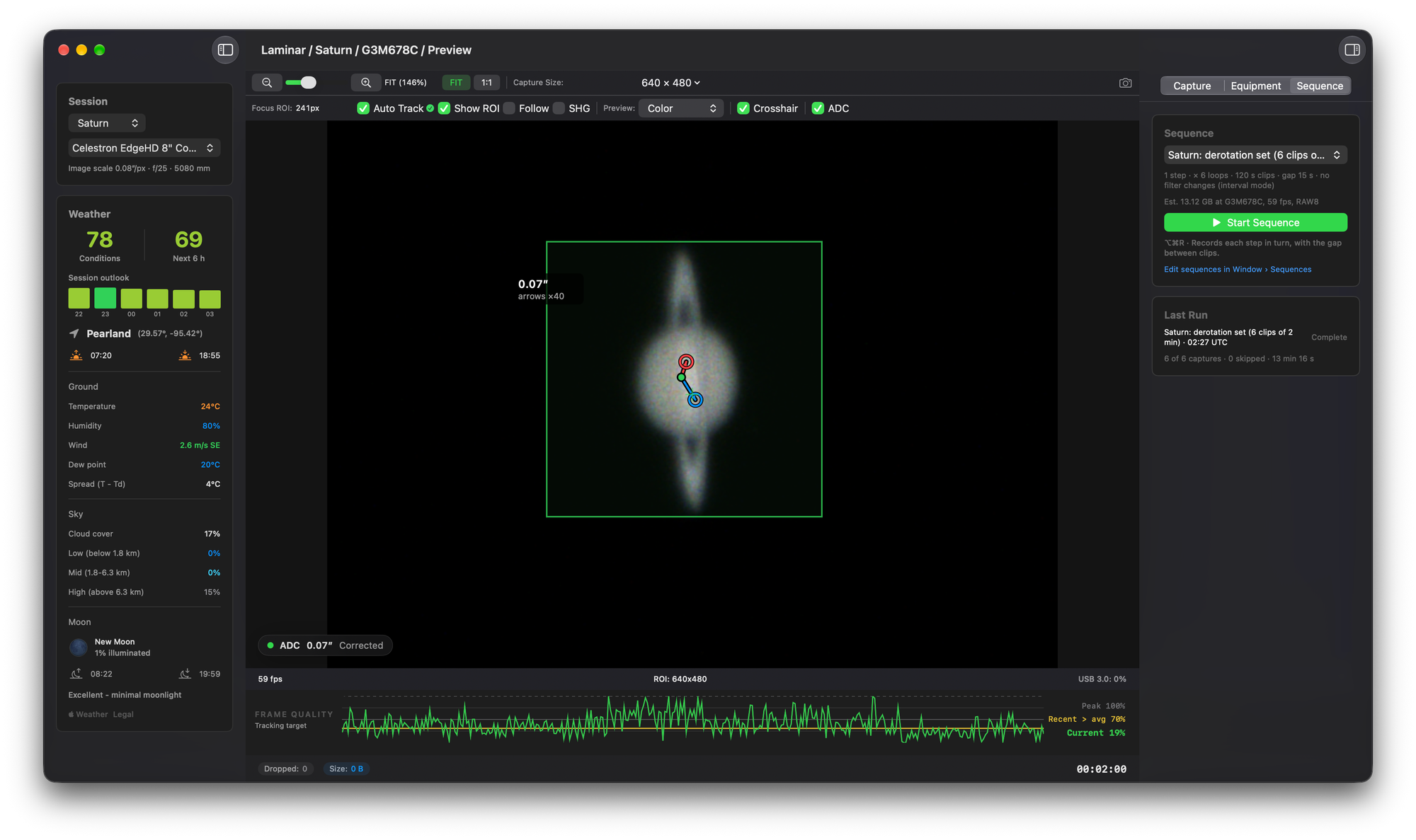The width and height of the screenshot is (1416, 840).
Task: Click the ADC Corrected status badge
Action: [325, 645]
